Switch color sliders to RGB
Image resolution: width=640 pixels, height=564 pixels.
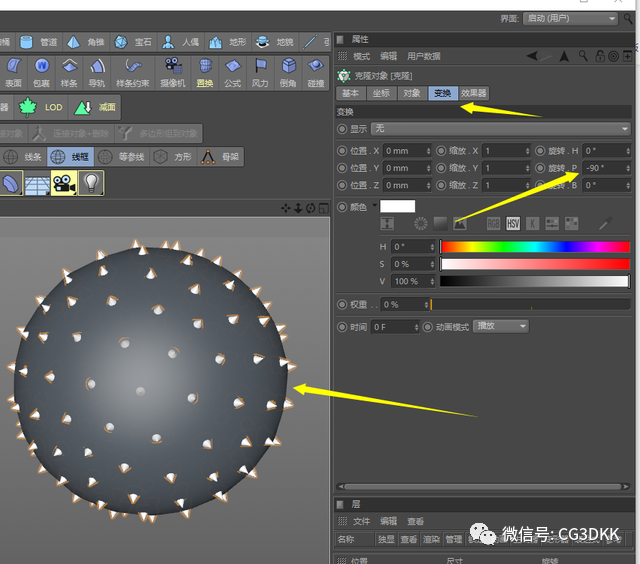coord(493,223)
